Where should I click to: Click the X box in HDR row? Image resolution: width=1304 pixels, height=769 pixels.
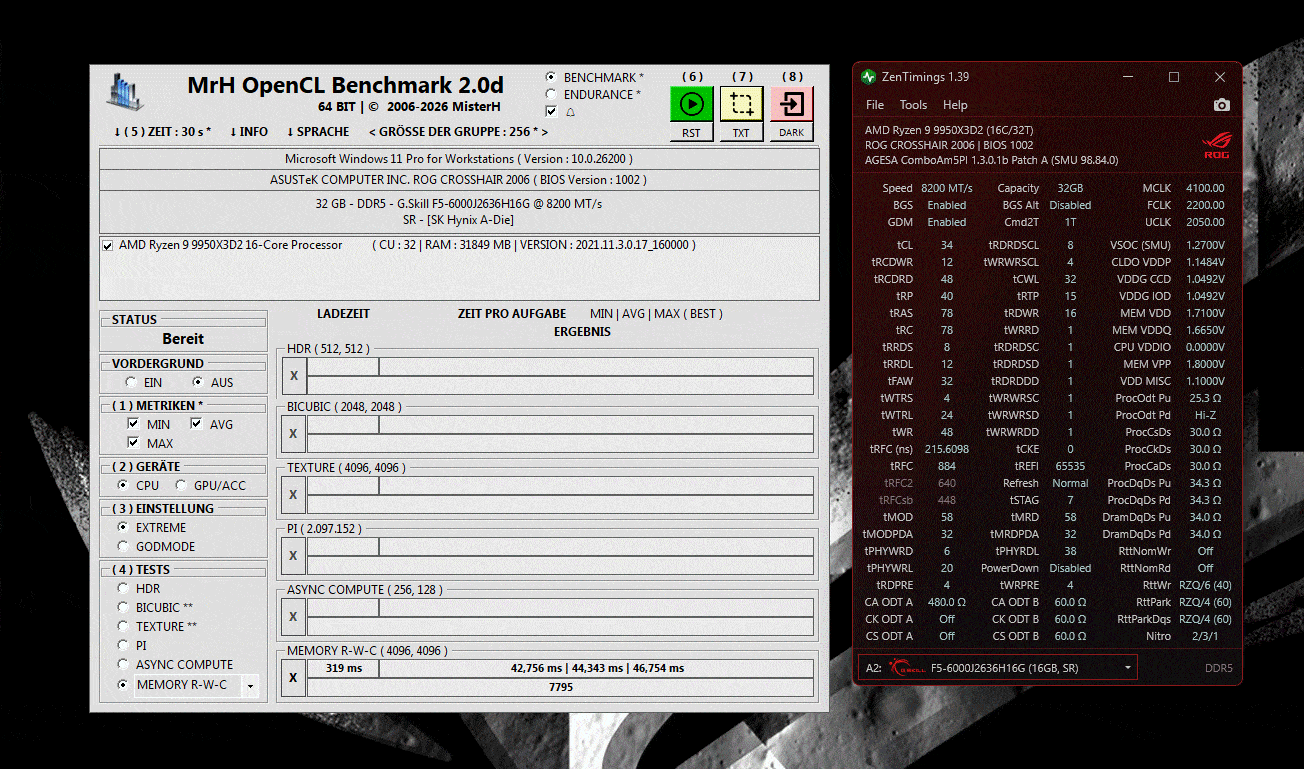(293, 376)
